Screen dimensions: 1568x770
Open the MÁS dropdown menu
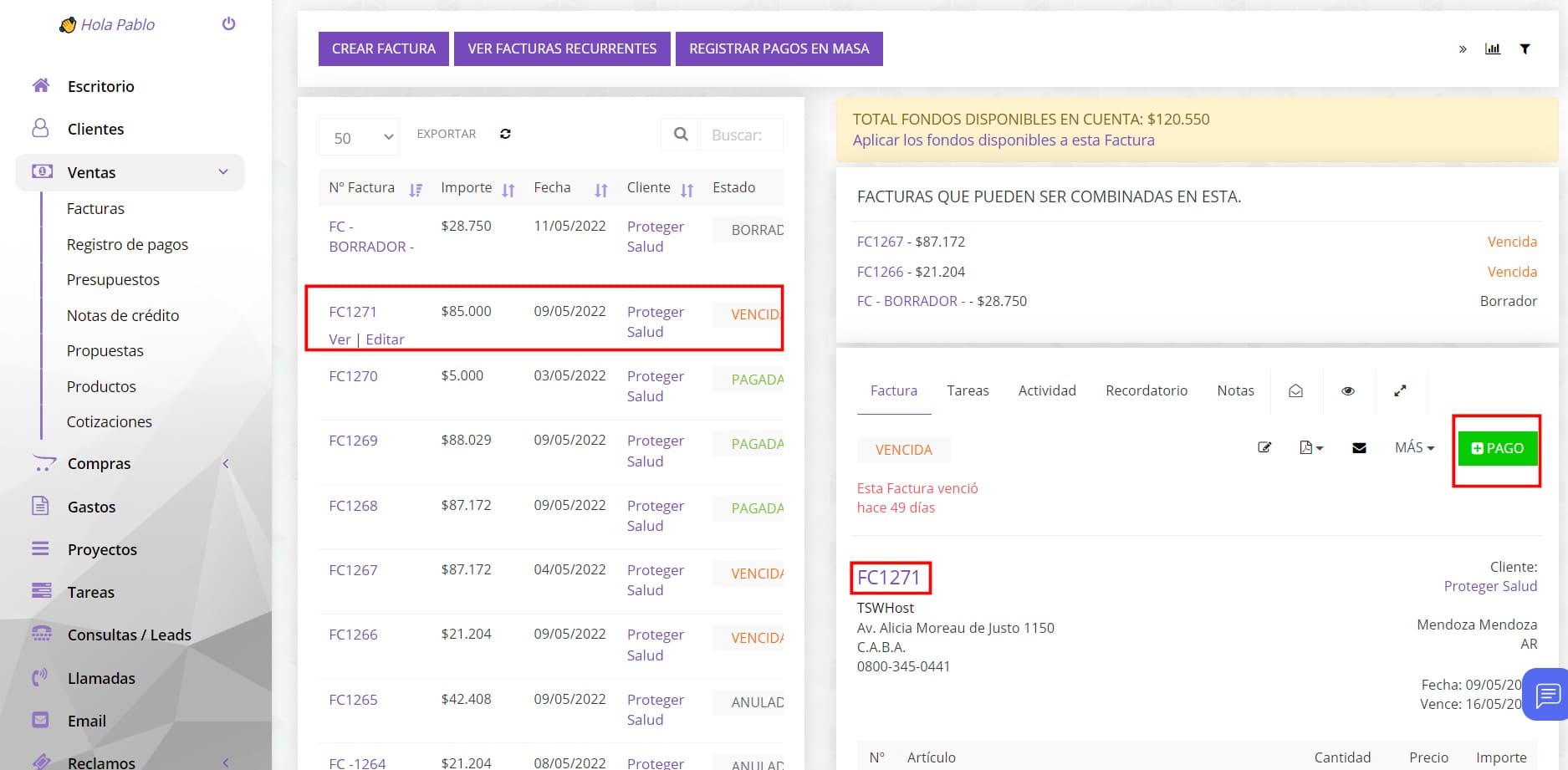(1414, 448)
